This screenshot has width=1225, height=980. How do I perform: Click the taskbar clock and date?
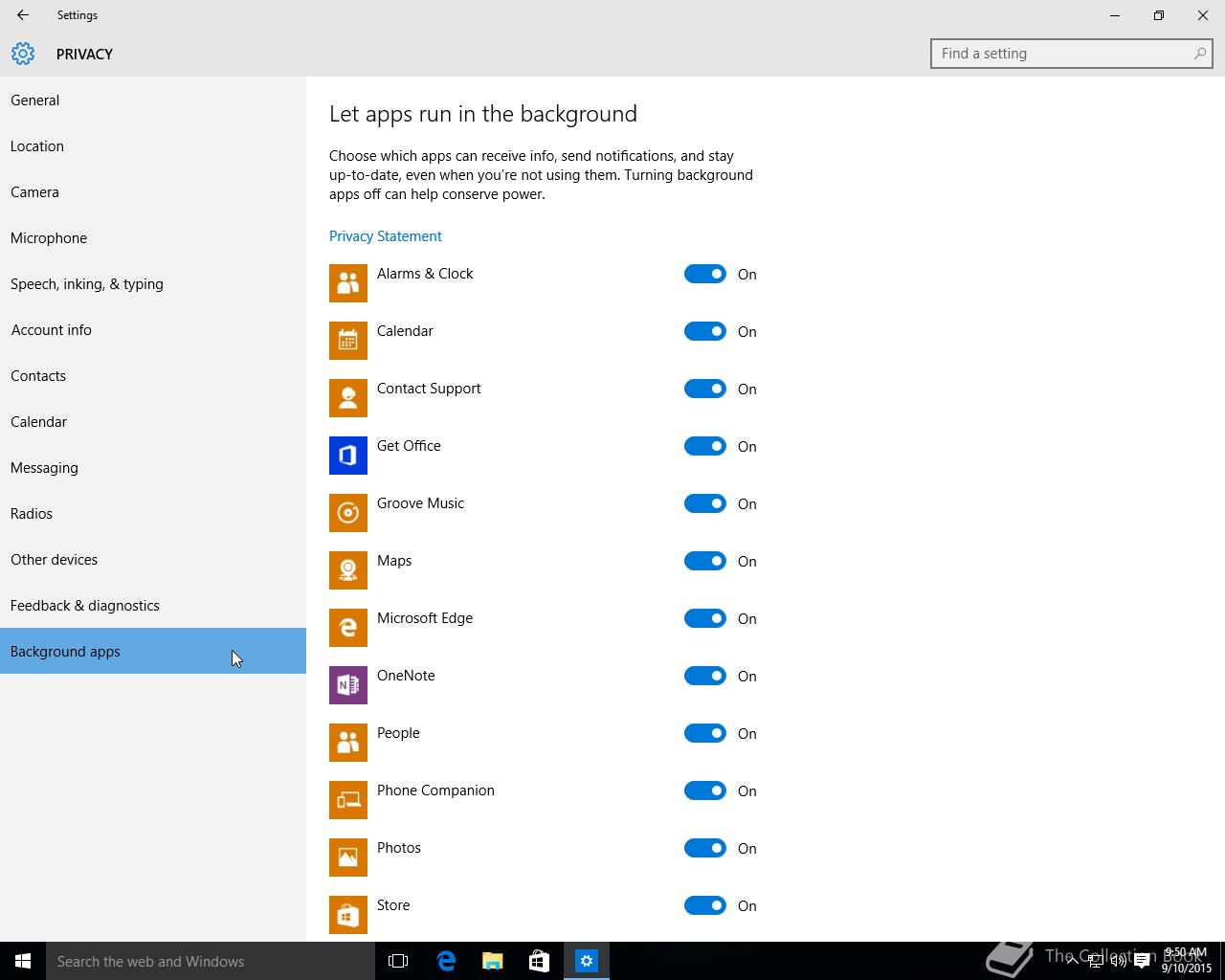(x=1187, y=961)
